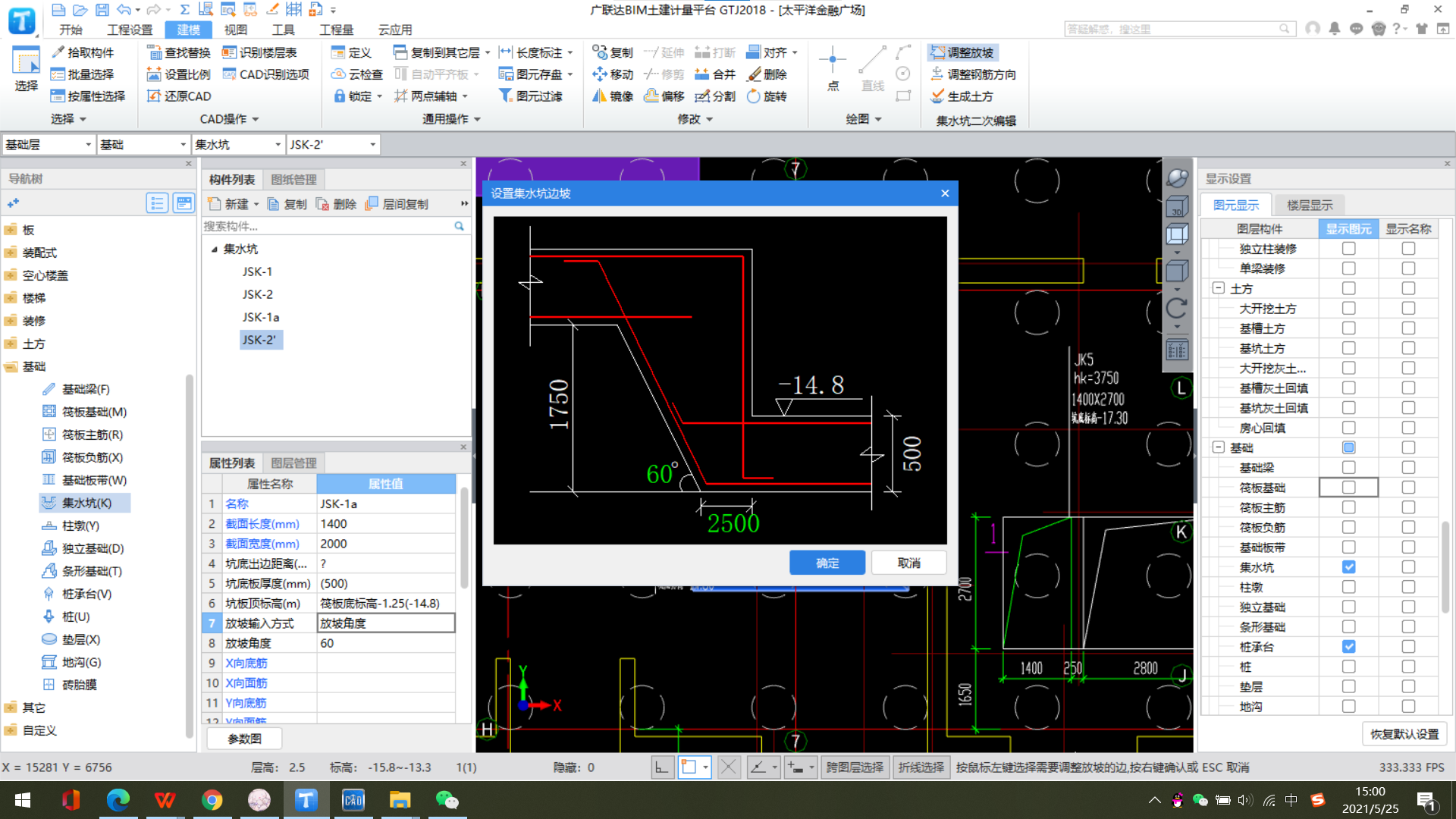Enable 筏板基础 display element checkbox
The width and height of the screenshot is (1456, 819).
1348,488
